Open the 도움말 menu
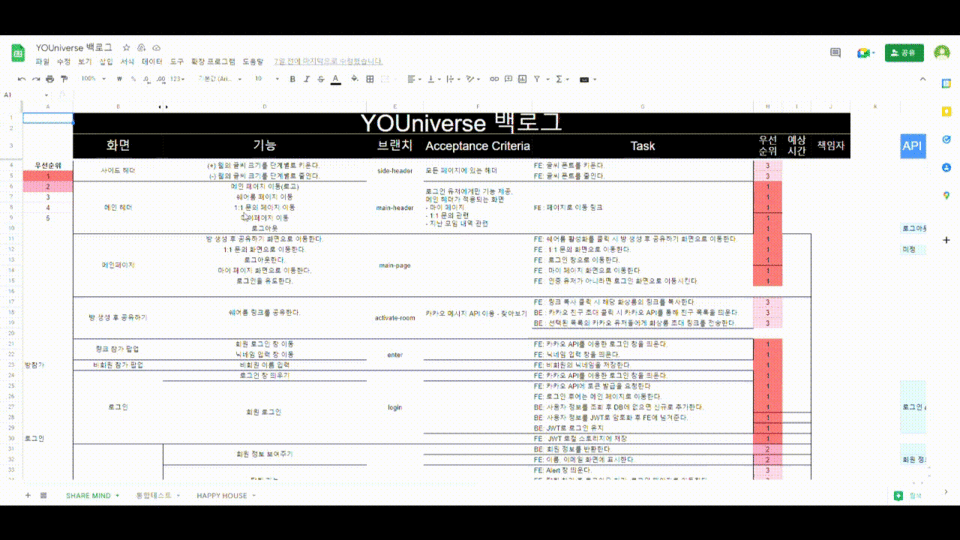The image size is (960, 540). 253,62
